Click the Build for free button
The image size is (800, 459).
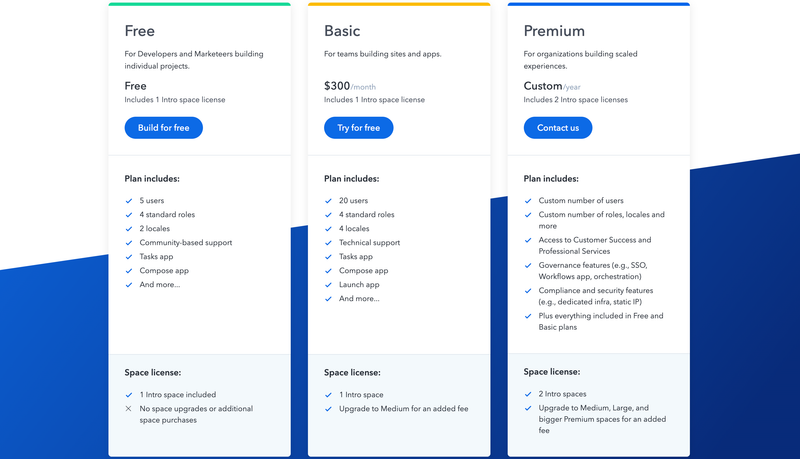pos(163,128)
